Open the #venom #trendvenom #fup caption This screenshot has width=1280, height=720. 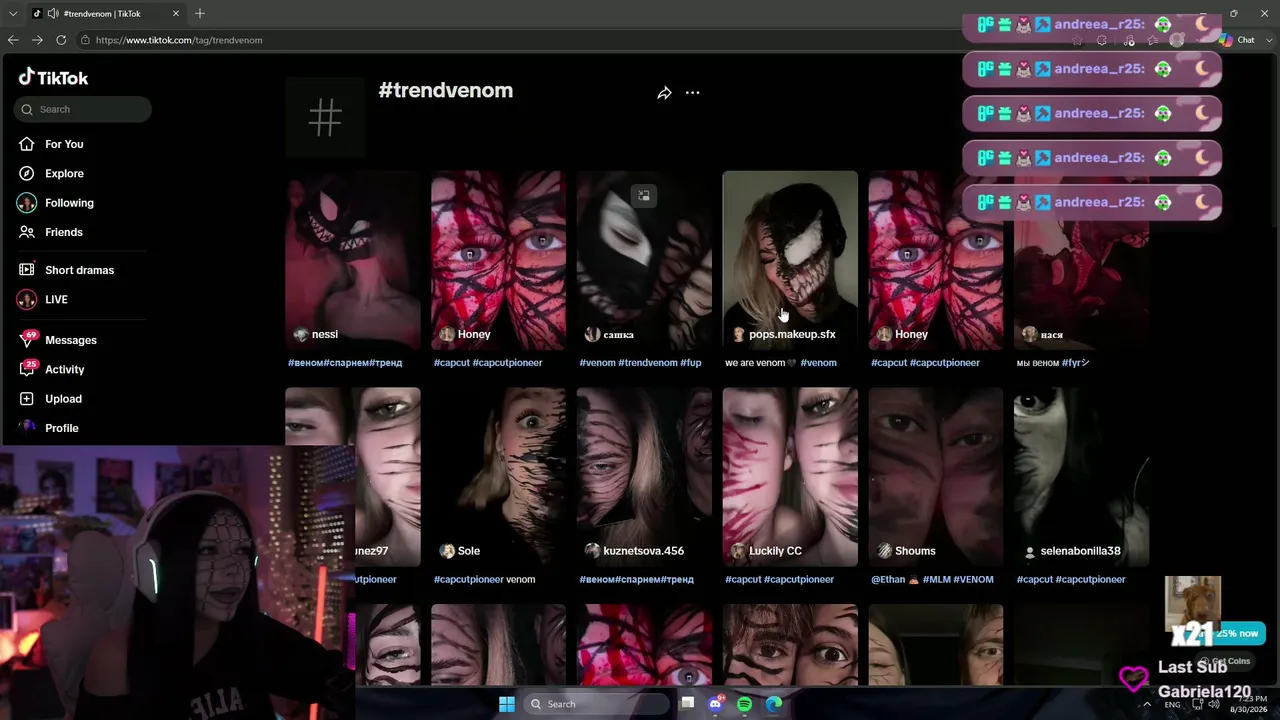[x=640, y=363]
